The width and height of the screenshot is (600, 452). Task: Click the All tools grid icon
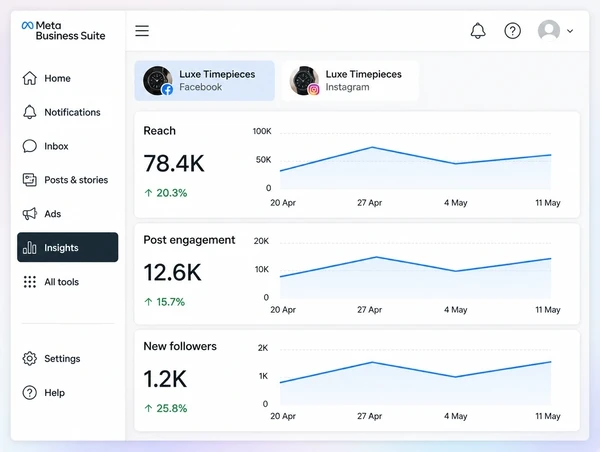point(29,282)
